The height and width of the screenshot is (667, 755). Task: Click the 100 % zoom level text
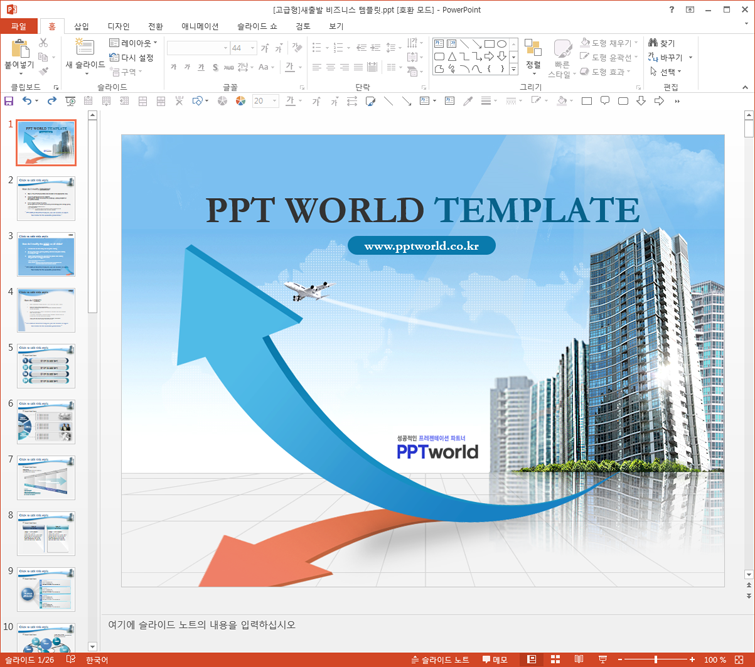[715, 660]
